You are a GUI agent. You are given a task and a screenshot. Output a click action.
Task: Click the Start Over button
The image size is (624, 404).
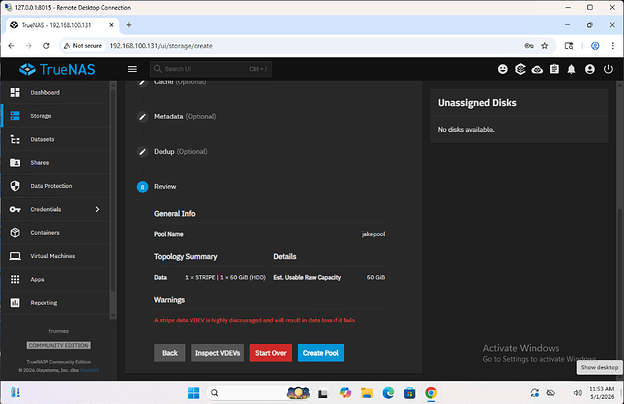click(271, 353)
